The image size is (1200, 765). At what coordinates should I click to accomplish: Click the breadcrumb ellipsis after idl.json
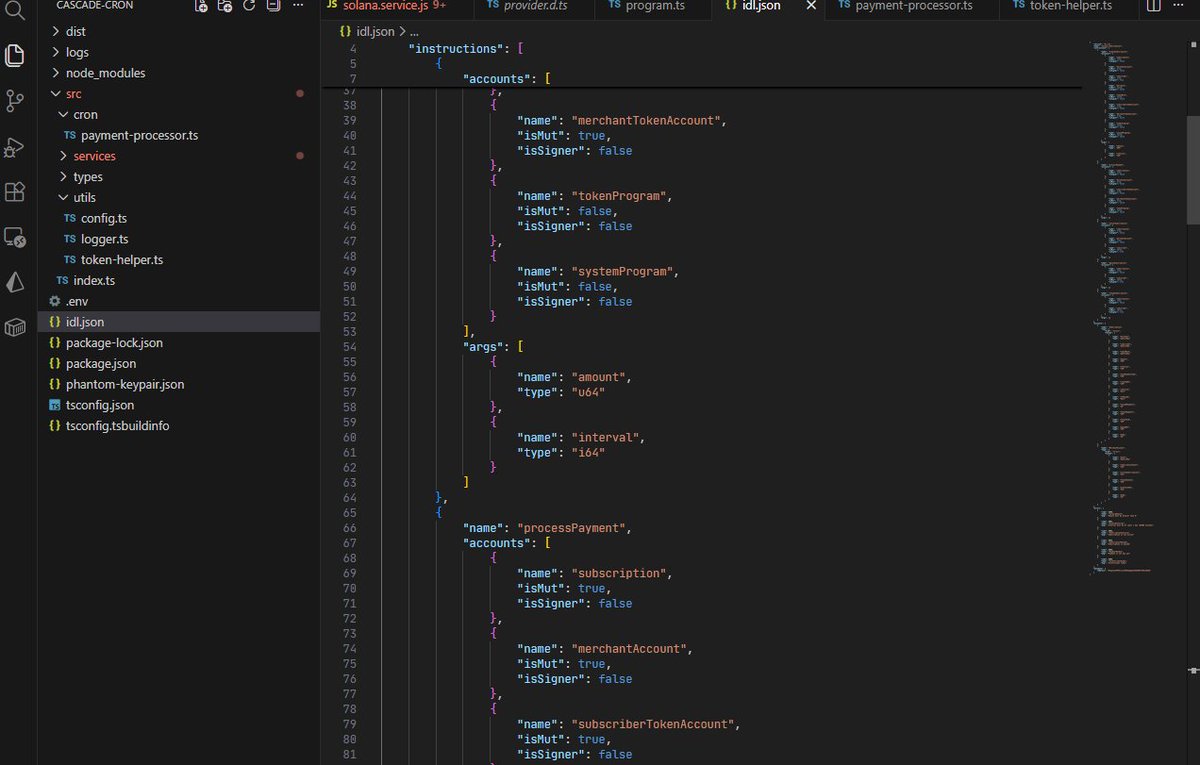(x=414, y=32)
